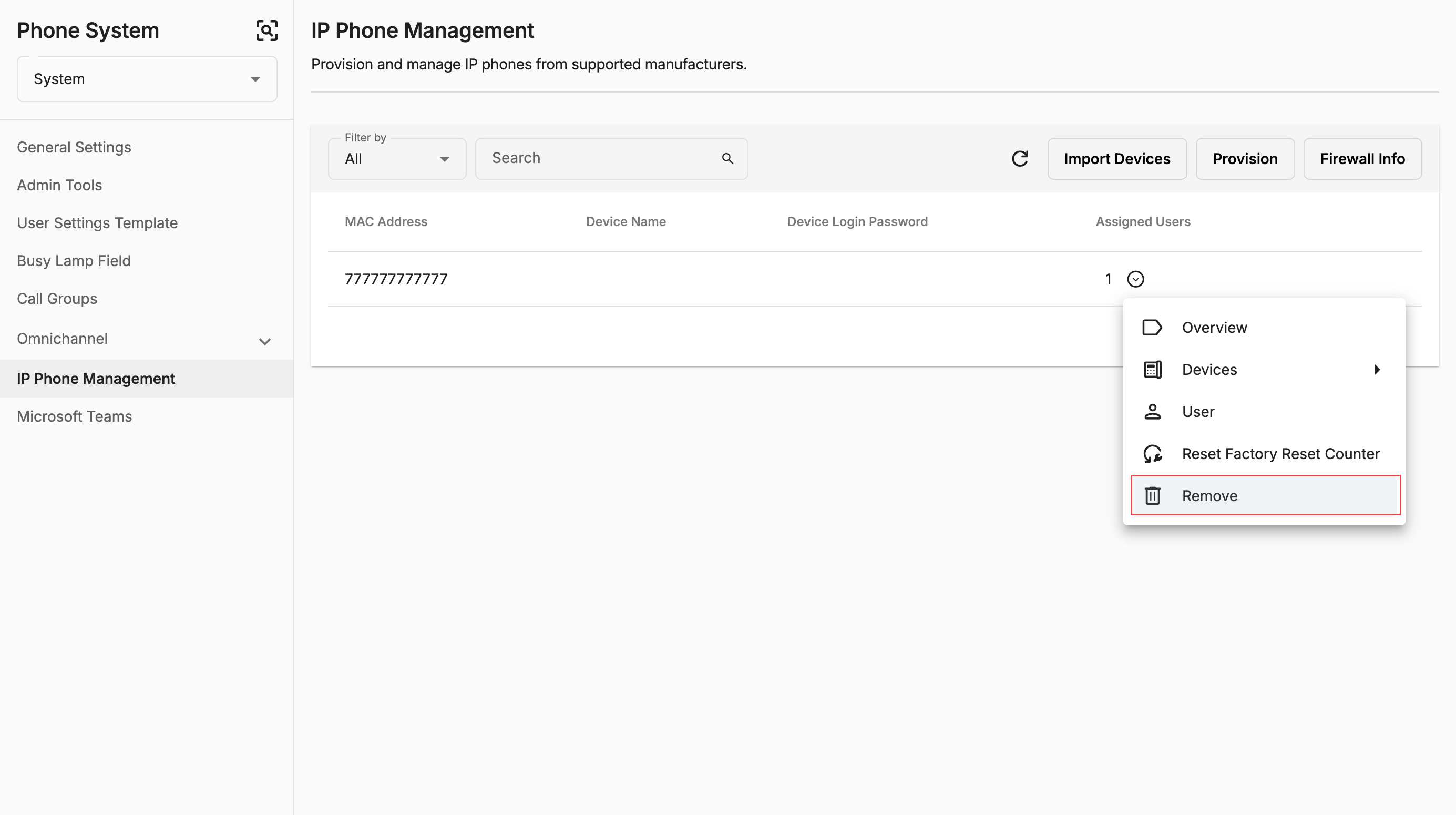Click the Device Name column header
The image size is (1456, 815).
coord(626,222)
